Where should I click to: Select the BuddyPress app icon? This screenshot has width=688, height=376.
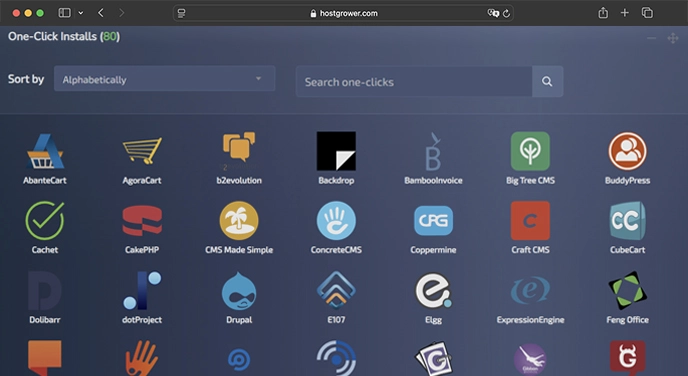click(x=627, y=151)
